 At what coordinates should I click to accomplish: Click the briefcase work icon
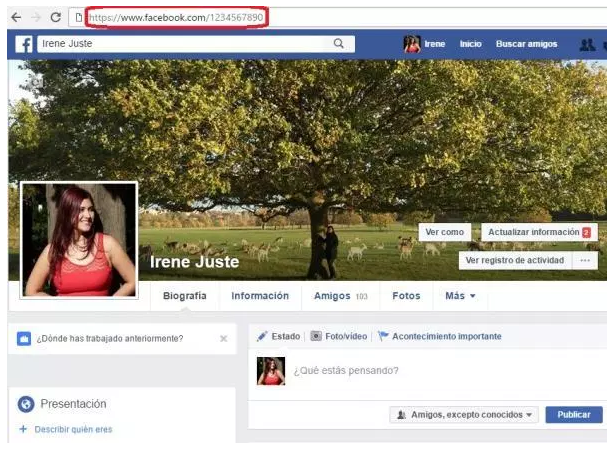(x=24, y=339)
